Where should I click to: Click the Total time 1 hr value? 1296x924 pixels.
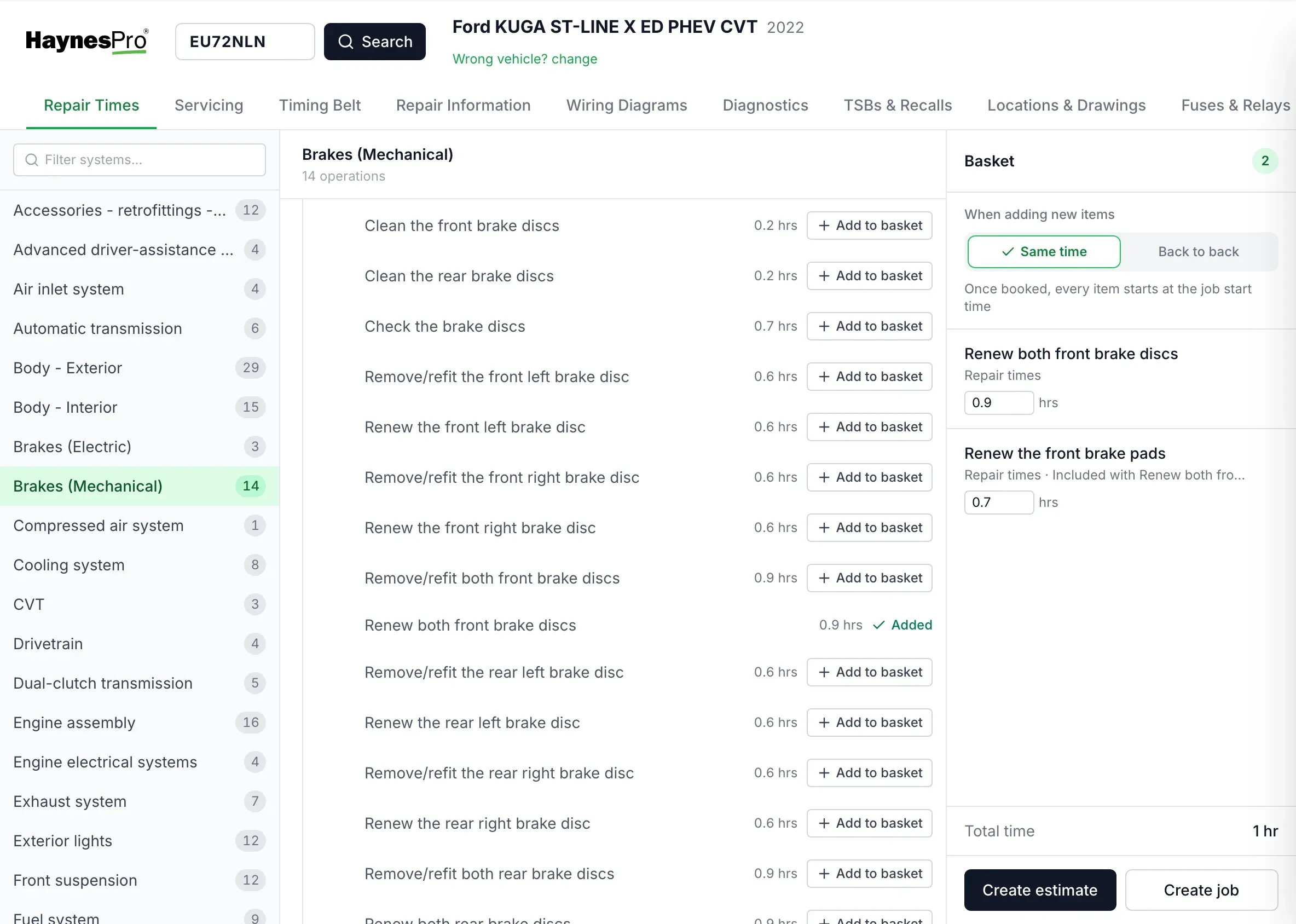pos(1265,831)
